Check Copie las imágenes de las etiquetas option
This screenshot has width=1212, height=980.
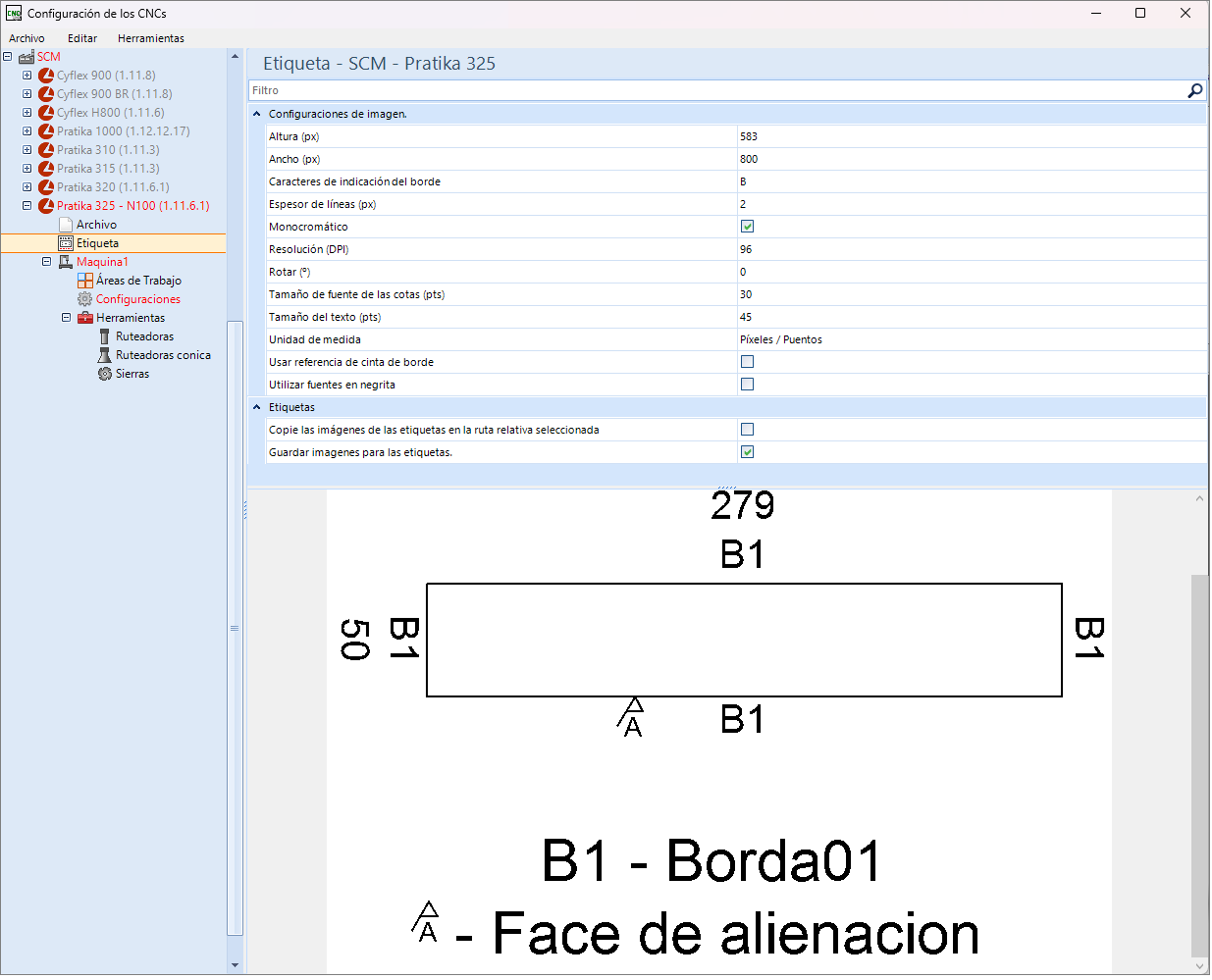(x=747, y=430)
